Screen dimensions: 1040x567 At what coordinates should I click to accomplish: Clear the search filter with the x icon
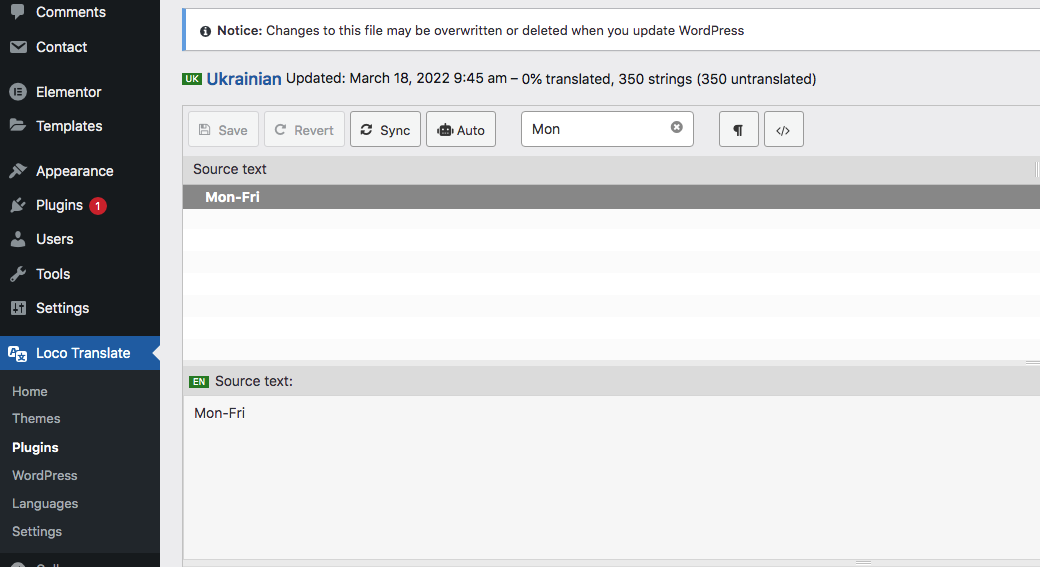pos(677,127)
